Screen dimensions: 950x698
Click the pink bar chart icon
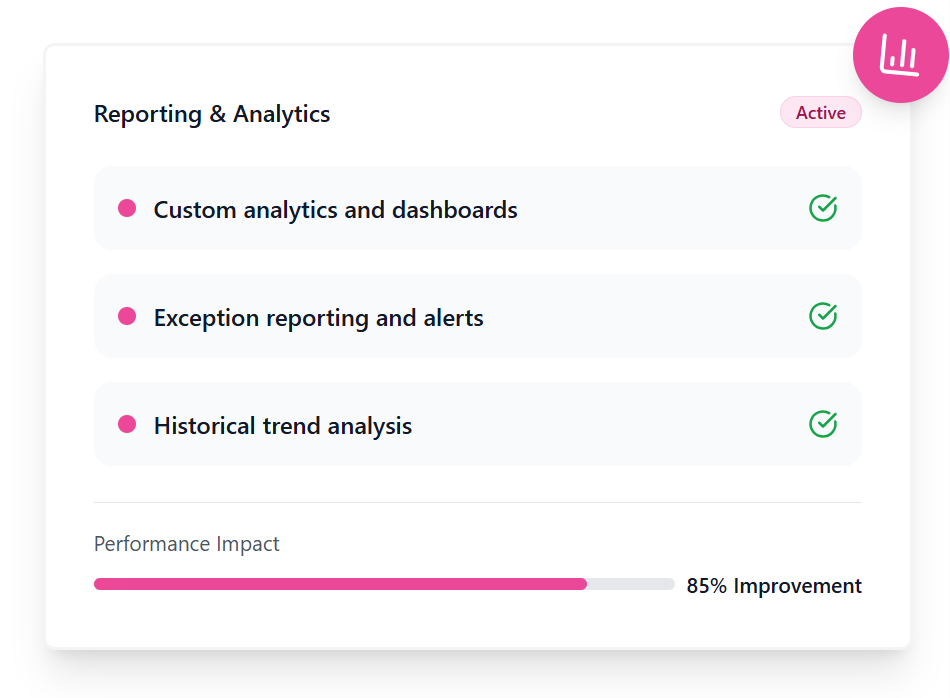pos(899,55)
